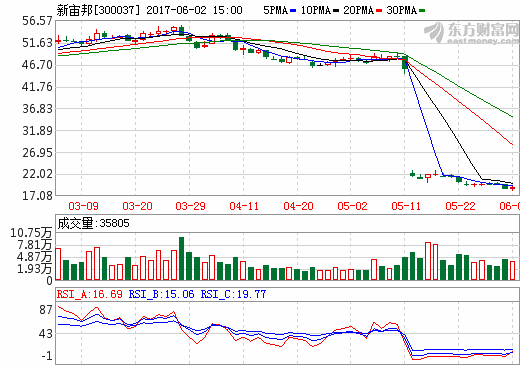The width and height of the screenshot is (520, 365).
Task: Click the 05-11 date label
Action: 406,206
